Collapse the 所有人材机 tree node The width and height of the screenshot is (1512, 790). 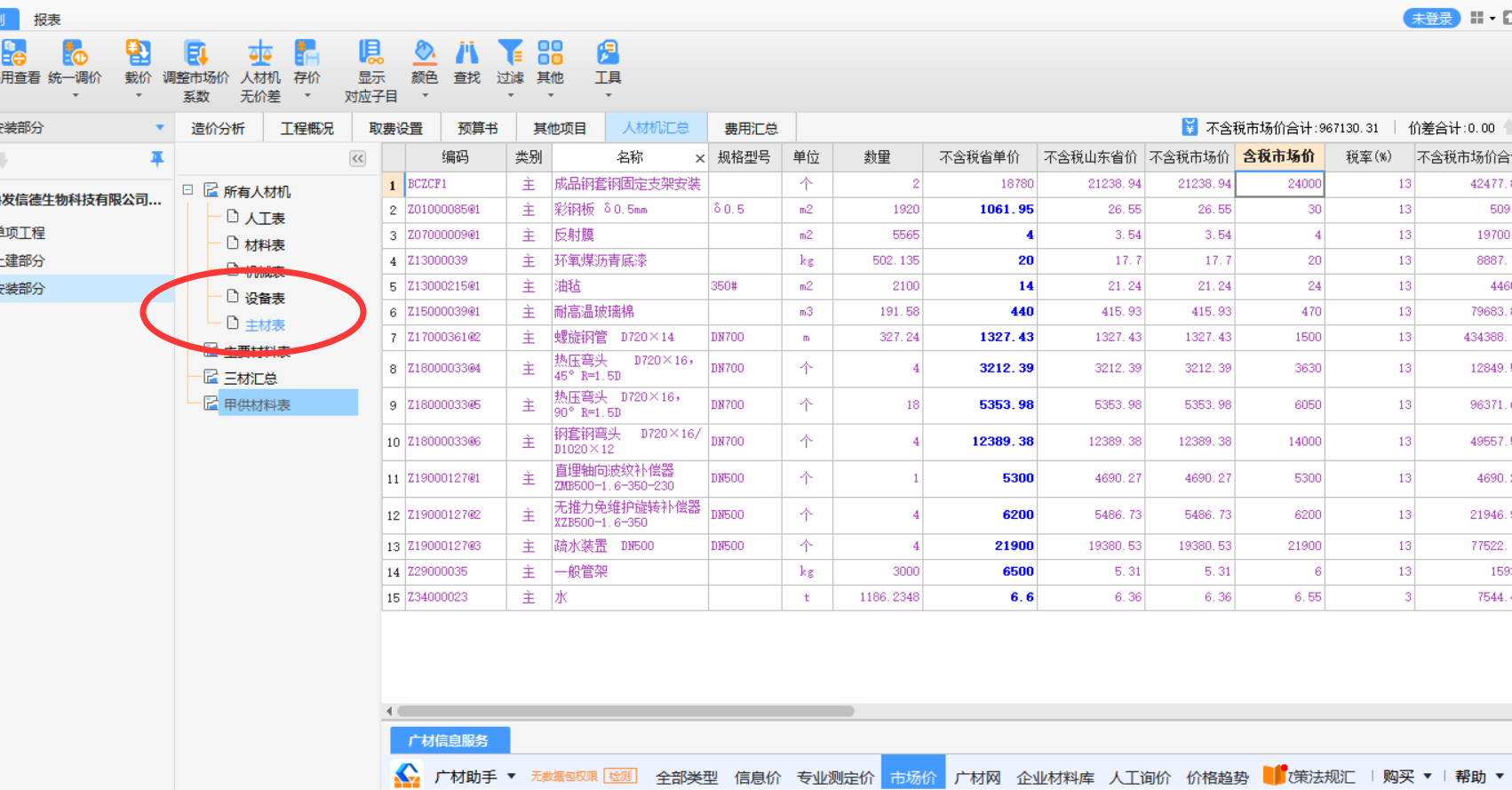[188, 190]
